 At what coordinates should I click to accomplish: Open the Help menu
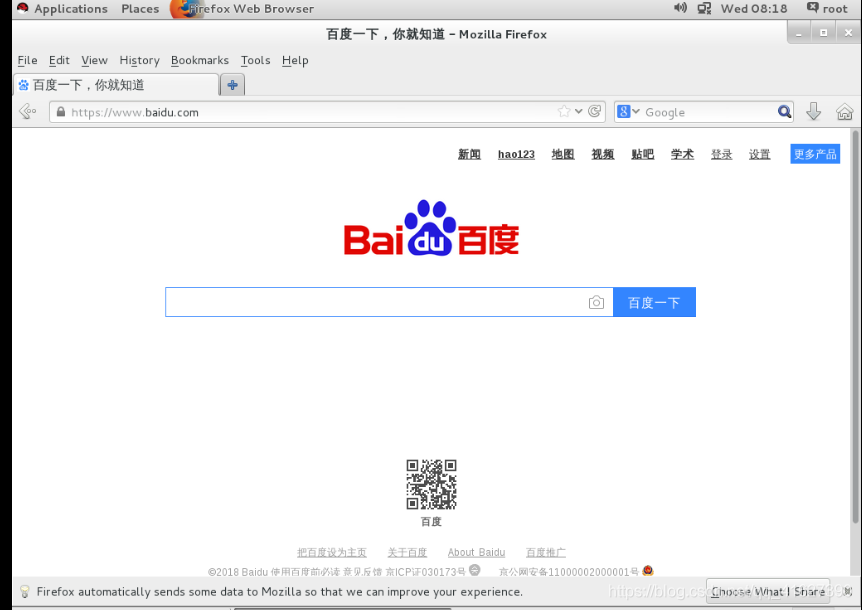pos(295,60)
